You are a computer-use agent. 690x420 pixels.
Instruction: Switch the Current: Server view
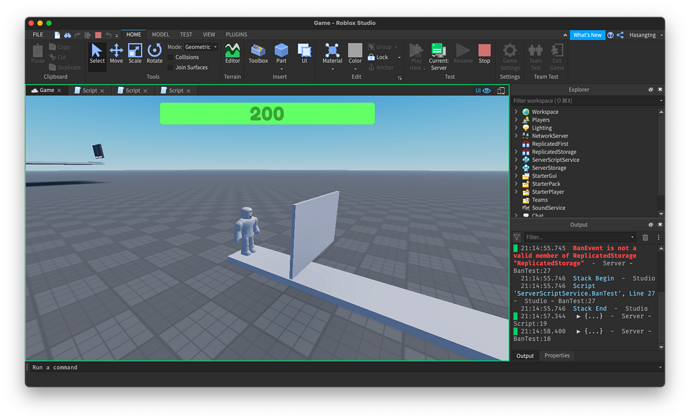[439, 56]
